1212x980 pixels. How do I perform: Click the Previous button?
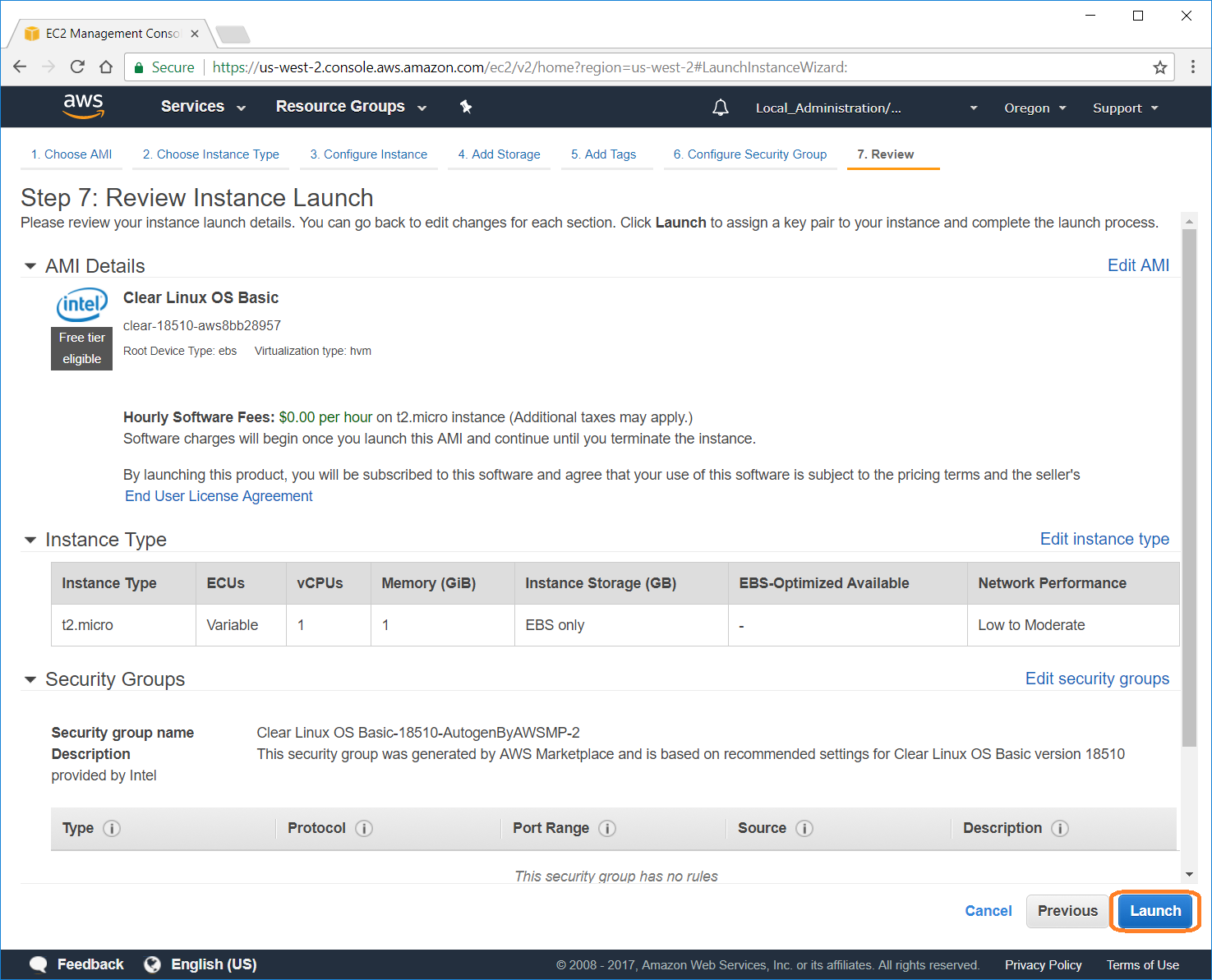click(1067, 911)
